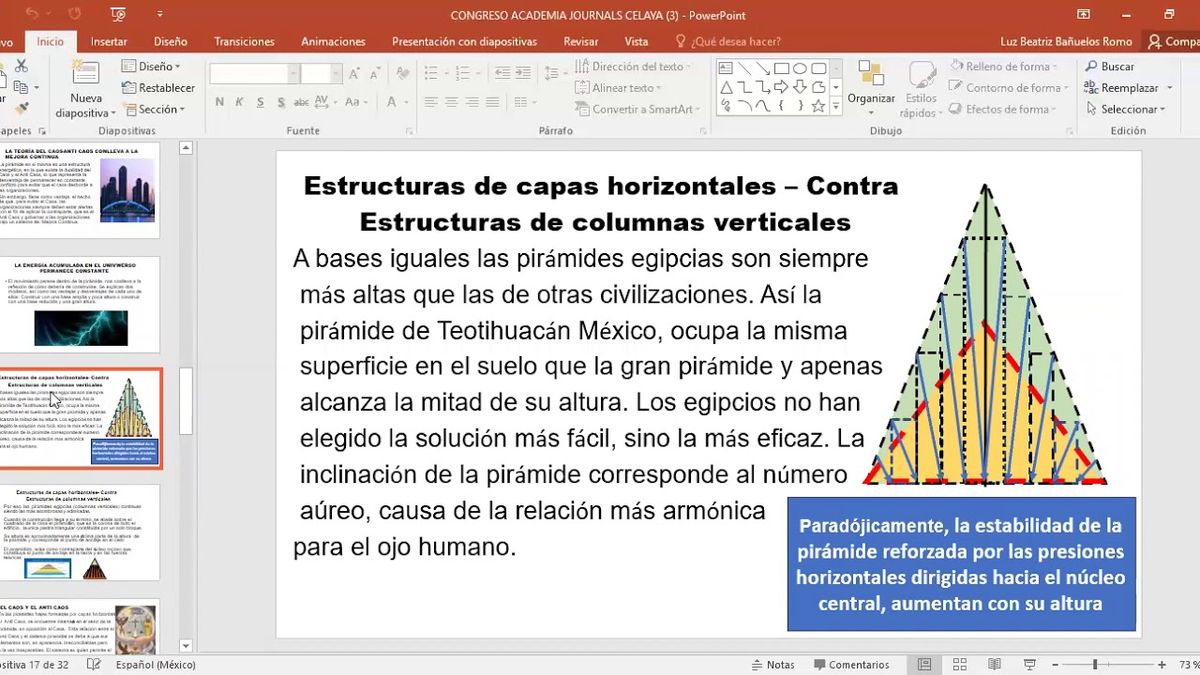Click the Buscar magnifier icon
This screenshot has width=1200, height=675.
tap(1092, 67)
